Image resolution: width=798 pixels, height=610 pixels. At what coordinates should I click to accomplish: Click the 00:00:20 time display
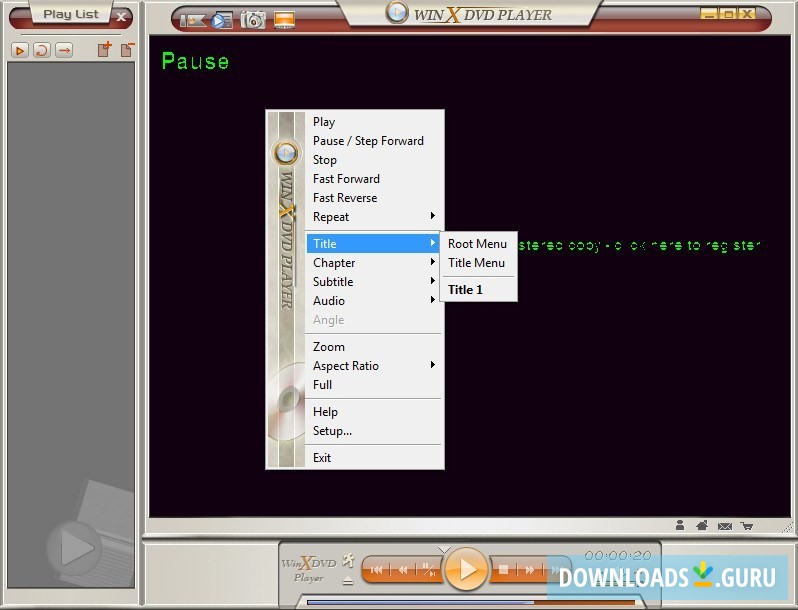point(617,555)
